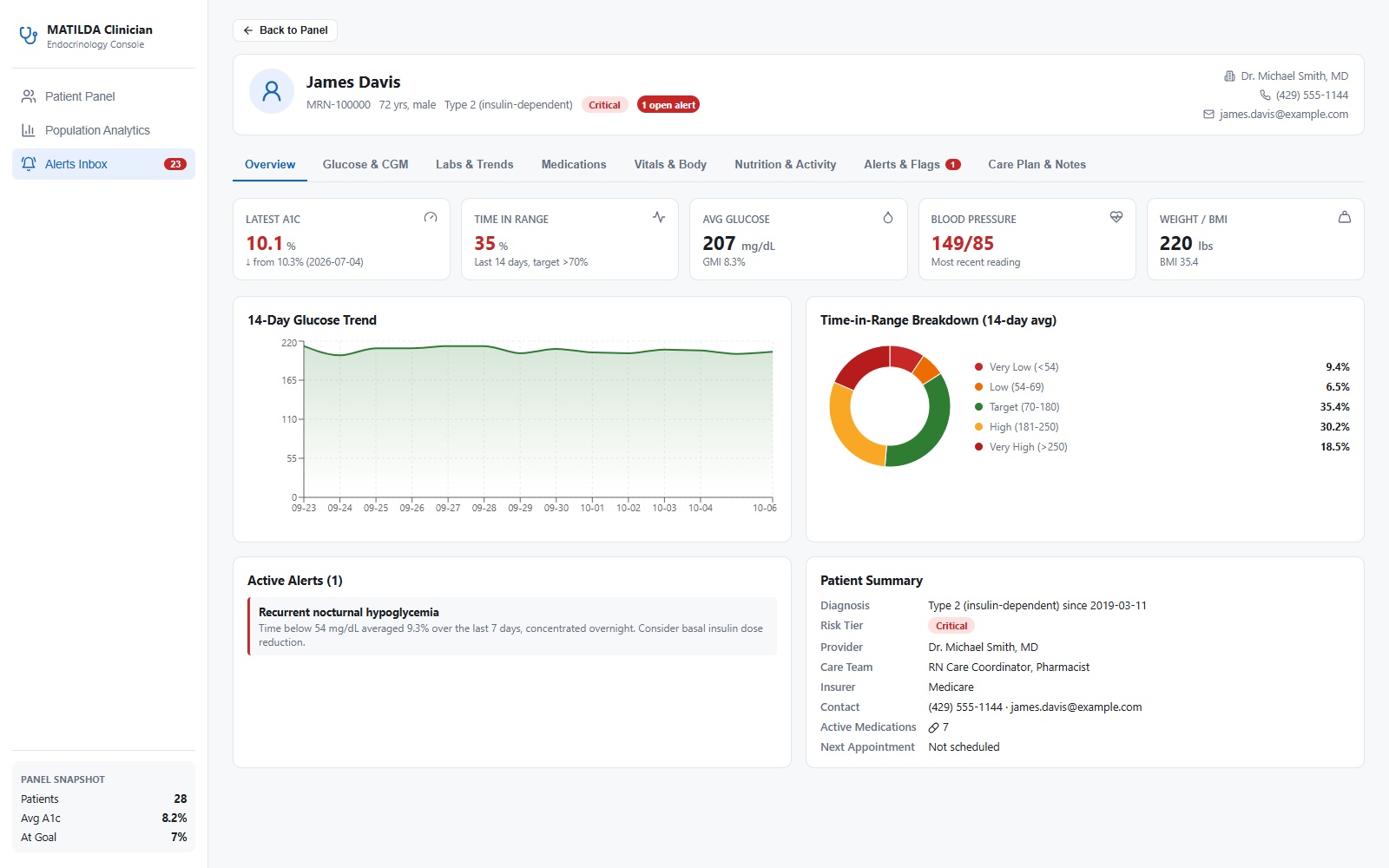Click the phone icon in patient header

click(x=1265, y=95)
